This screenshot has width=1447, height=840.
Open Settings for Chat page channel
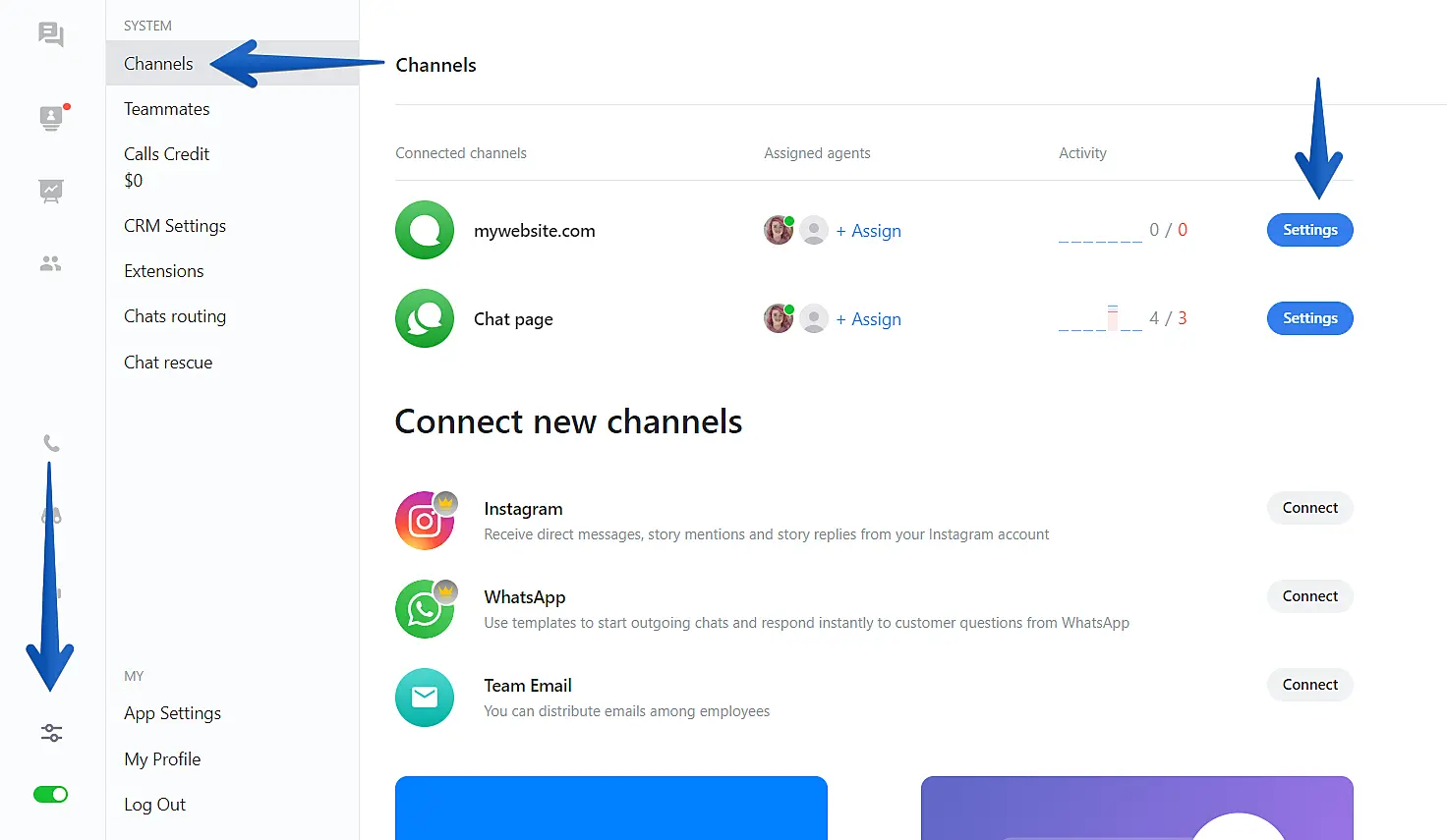click(1309, 318)
